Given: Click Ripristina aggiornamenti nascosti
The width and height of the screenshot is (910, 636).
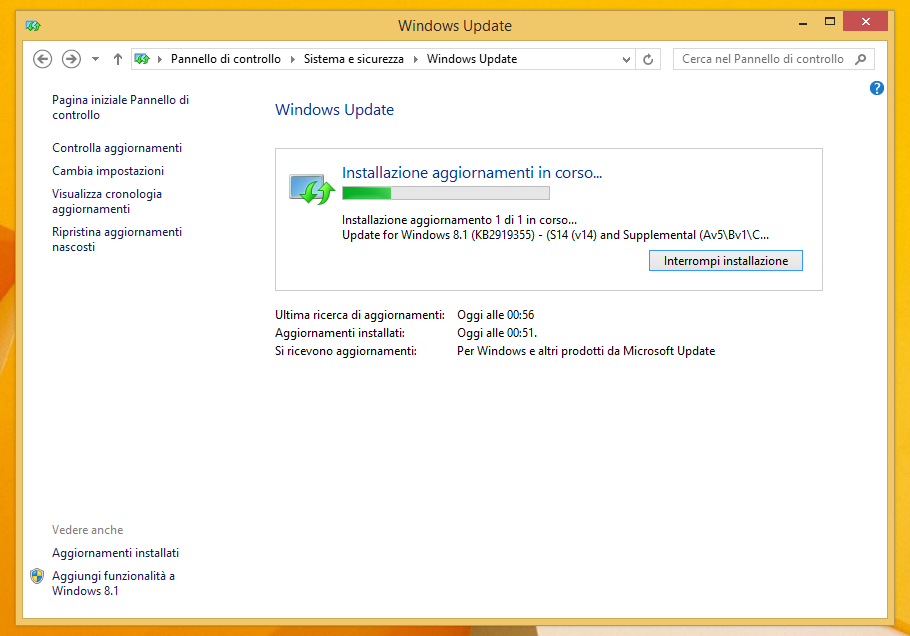Looking at the screenshot, I should [117, 239].
